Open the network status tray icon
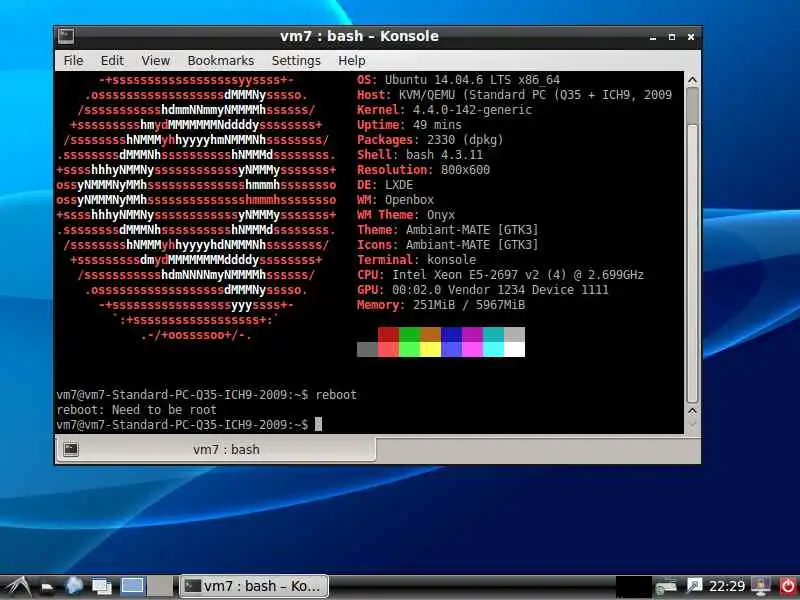800x600 pixels. coord(666,586)
